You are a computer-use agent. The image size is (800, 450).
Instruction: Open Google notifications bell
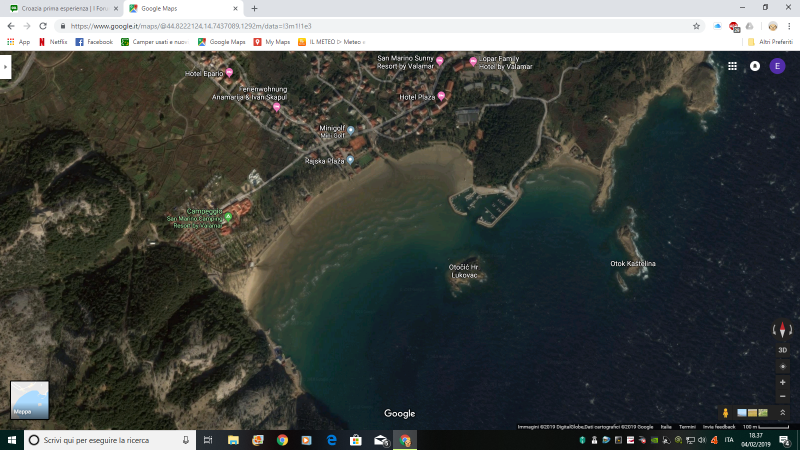pos(755,66)
